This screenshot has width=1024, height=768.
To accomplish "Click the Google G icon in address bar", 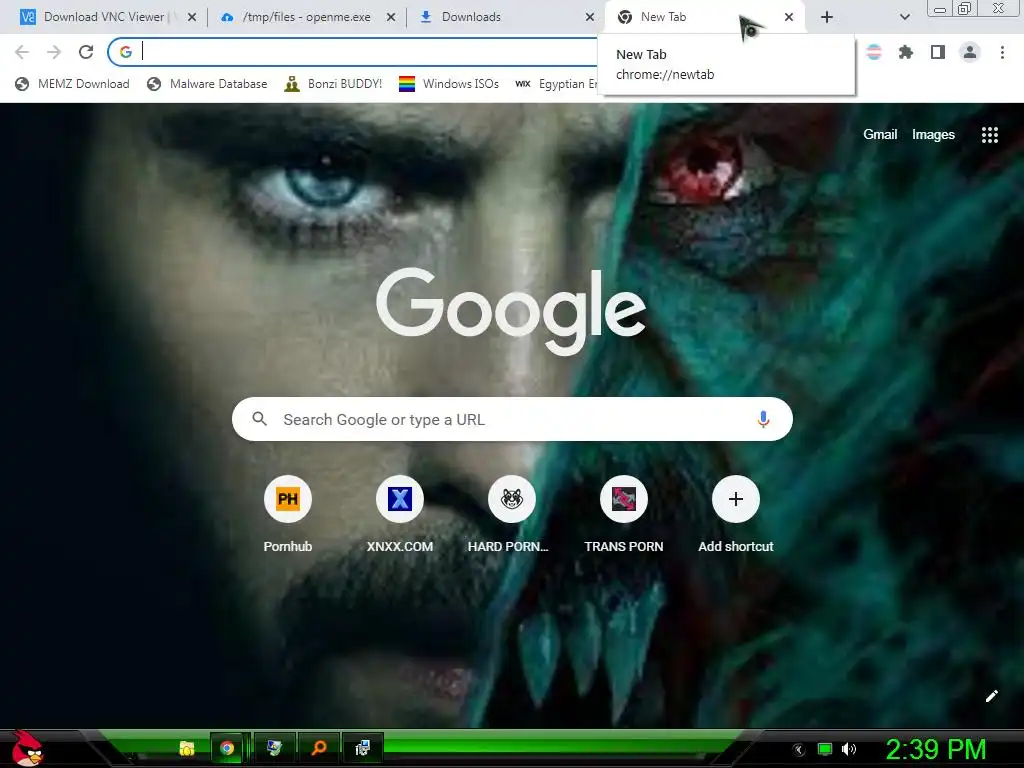I will (126, 52).
